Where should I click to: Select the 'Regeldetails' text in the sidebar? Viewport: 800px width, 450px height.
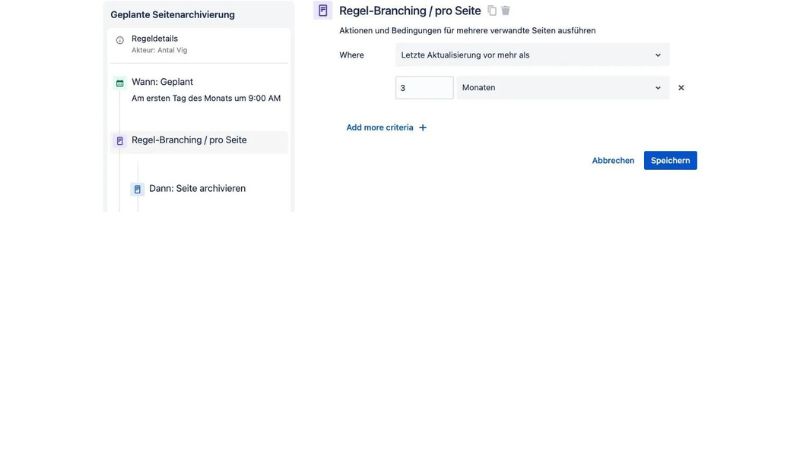(x=153, y=38)
